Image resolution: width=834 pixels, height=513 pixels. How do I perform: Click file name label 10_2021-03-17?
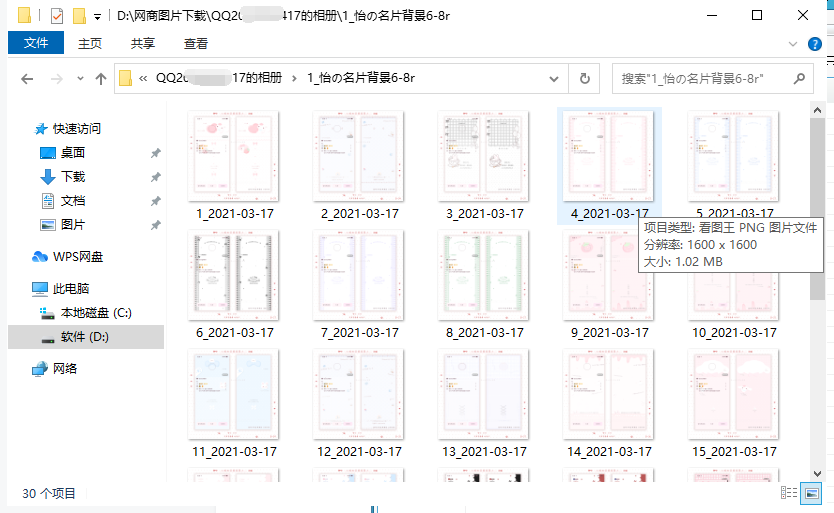pos(734,333)
